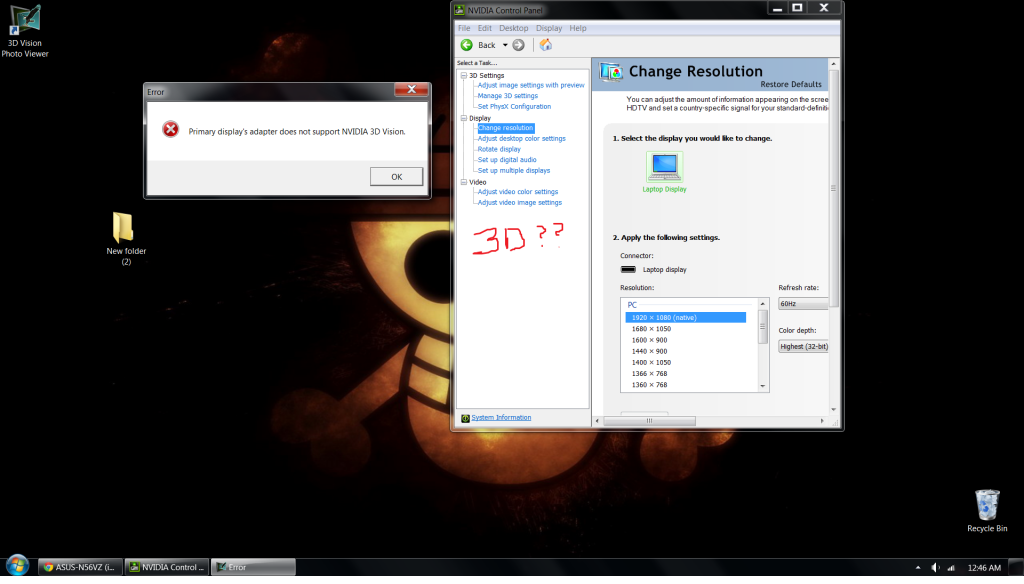
Task: Choose 1680 × 1050 resolution from list
Action: [650, 328]
